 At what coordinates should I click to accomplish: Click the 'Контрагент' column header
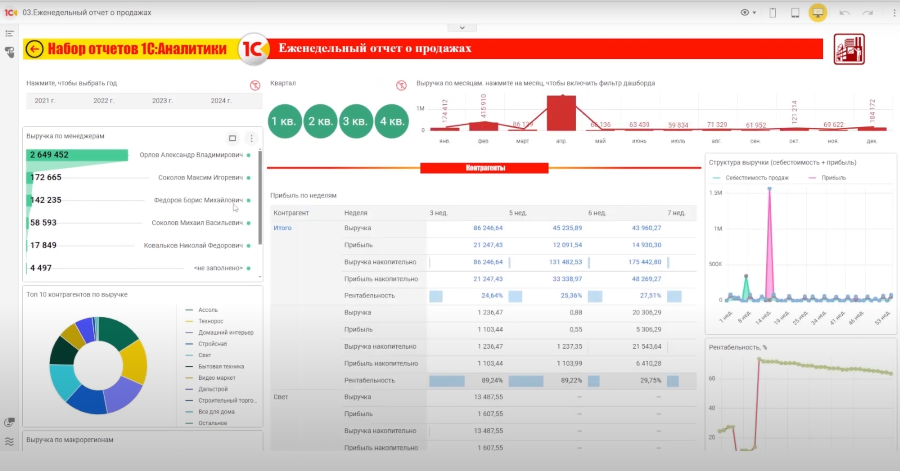point(291,213)
